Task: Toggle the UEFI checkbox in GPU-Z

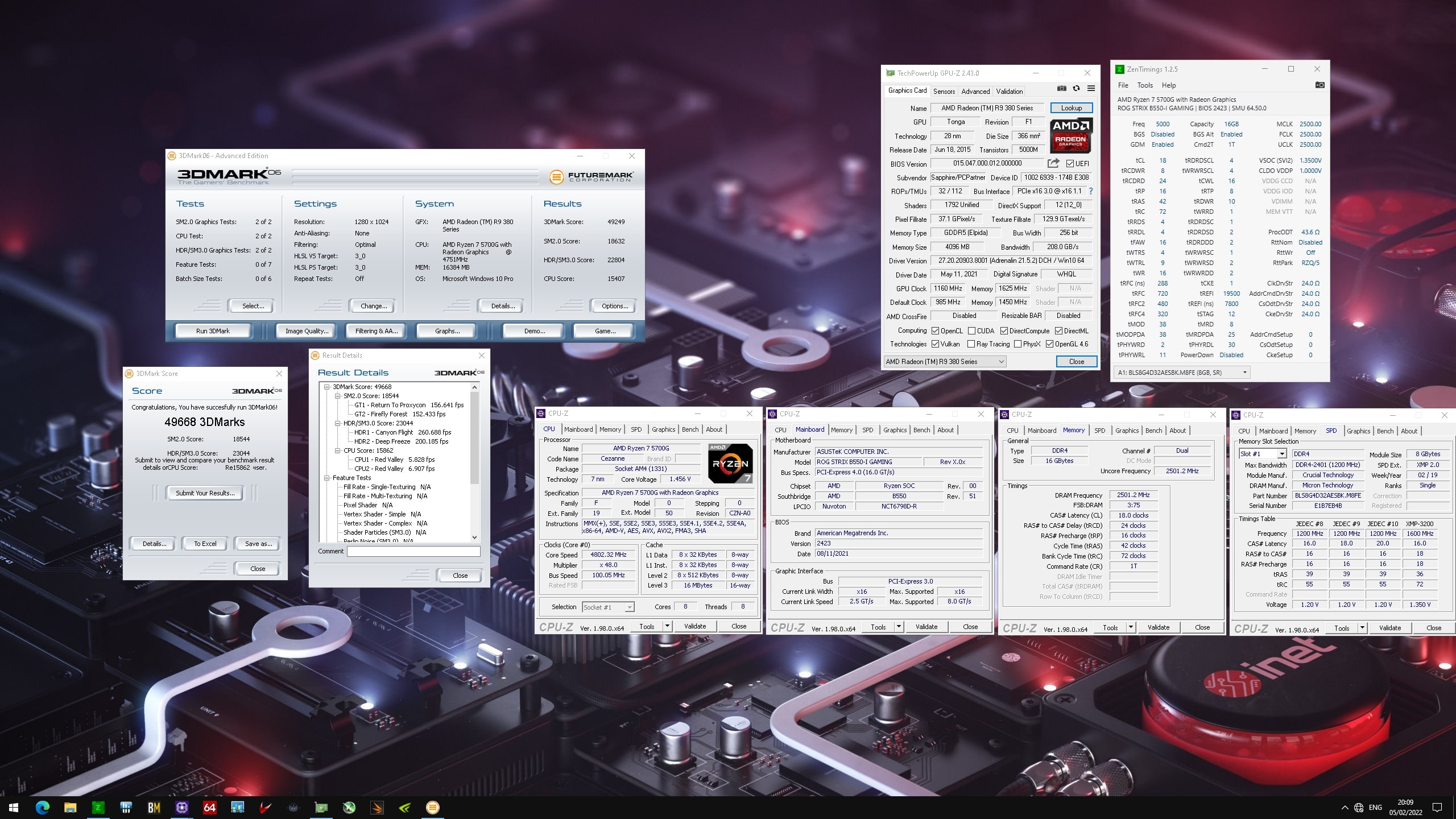Action: coord(1070,164)
